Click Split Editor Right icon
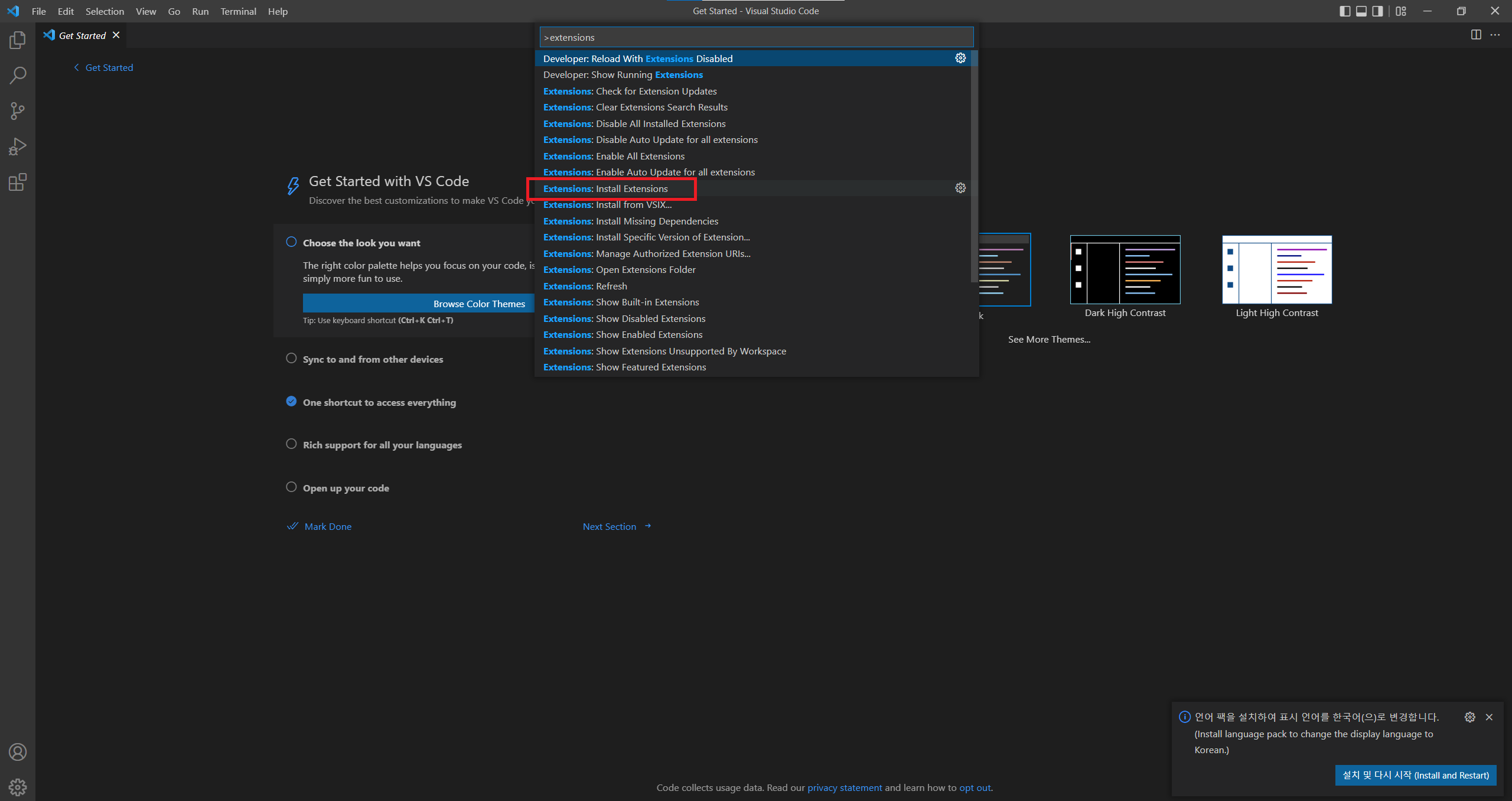The image size is (1512, 801). (x=1476, y=35)
